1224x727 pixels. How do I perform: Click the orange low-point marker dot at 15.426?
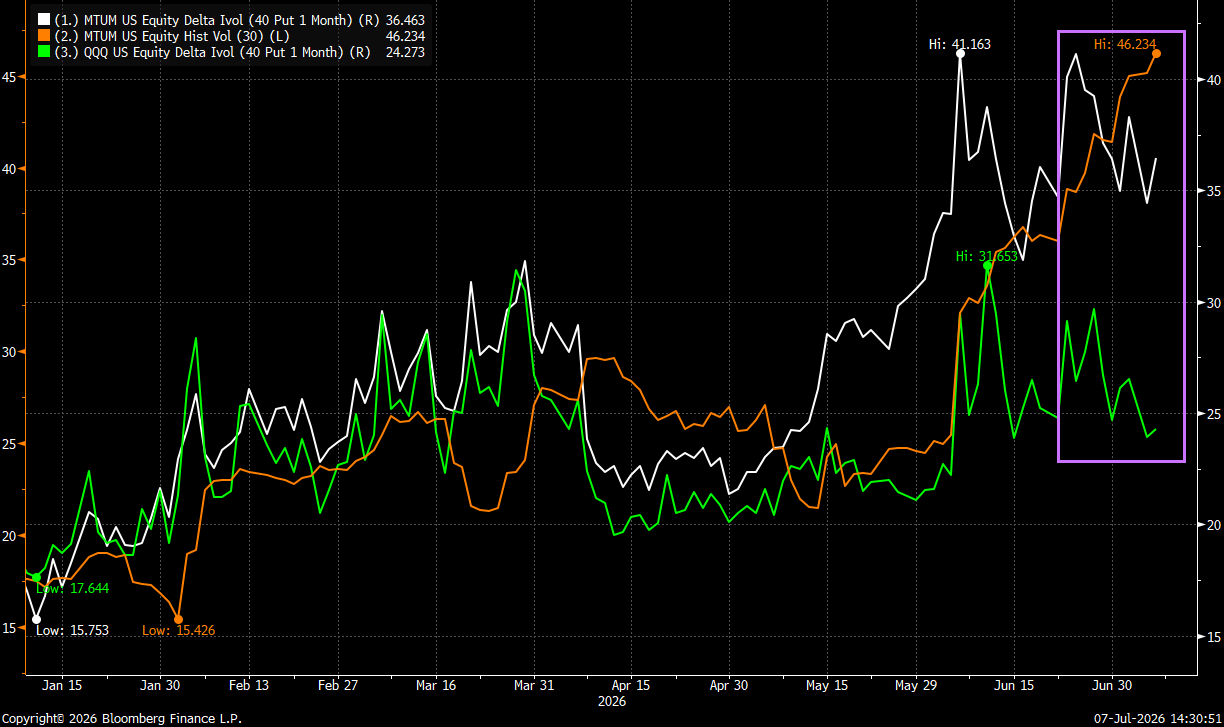point(178,620)
